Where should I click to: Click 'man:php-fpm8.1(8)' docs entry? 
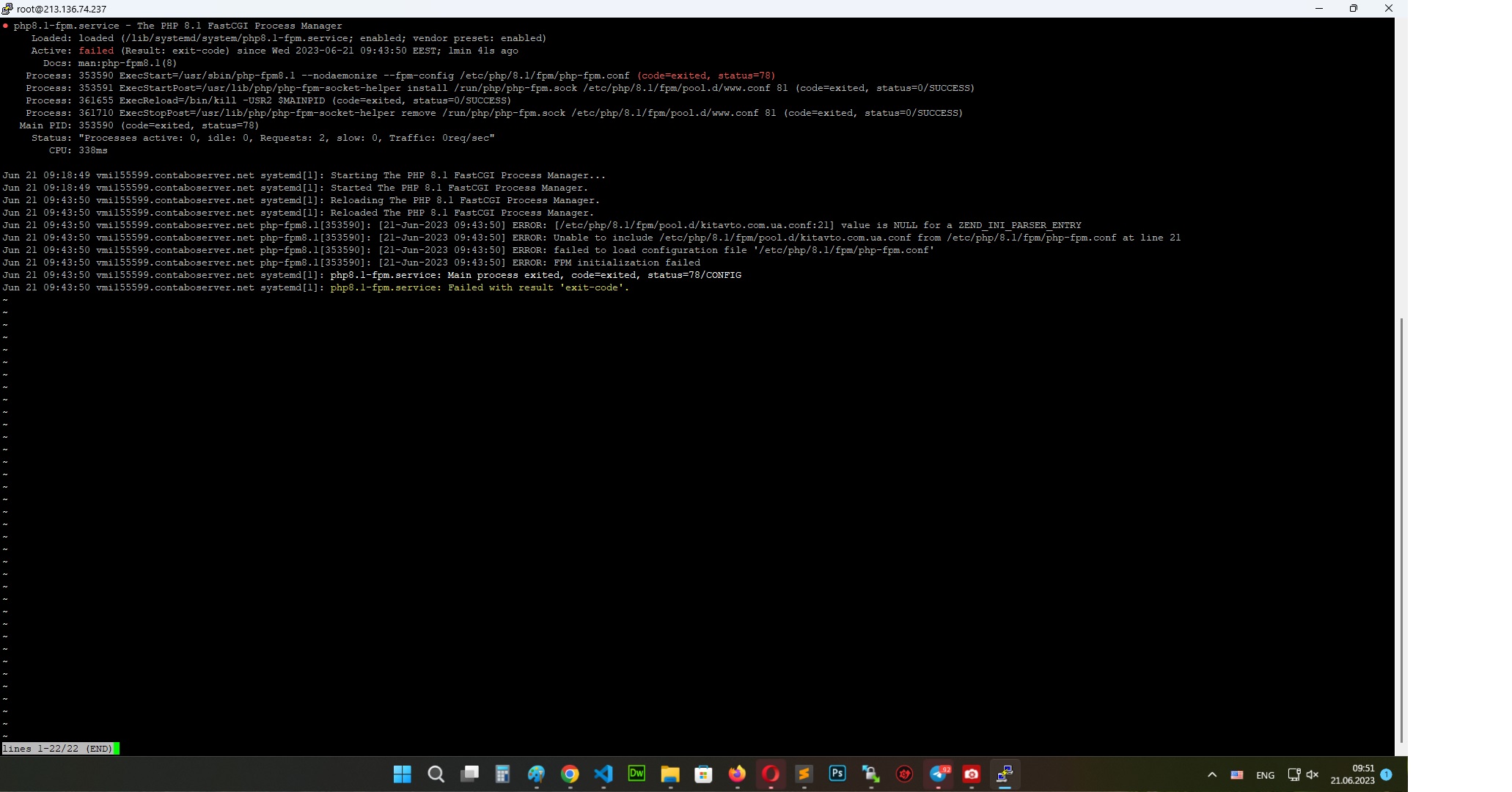coord(128,63)
